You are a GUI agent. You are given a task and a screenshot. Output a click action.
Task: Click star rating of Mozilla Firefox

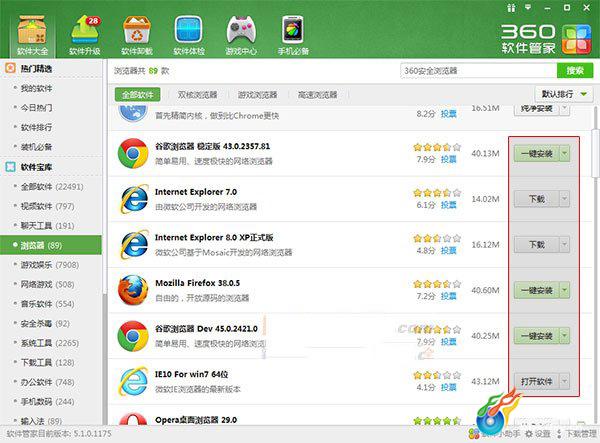[437, 284]
